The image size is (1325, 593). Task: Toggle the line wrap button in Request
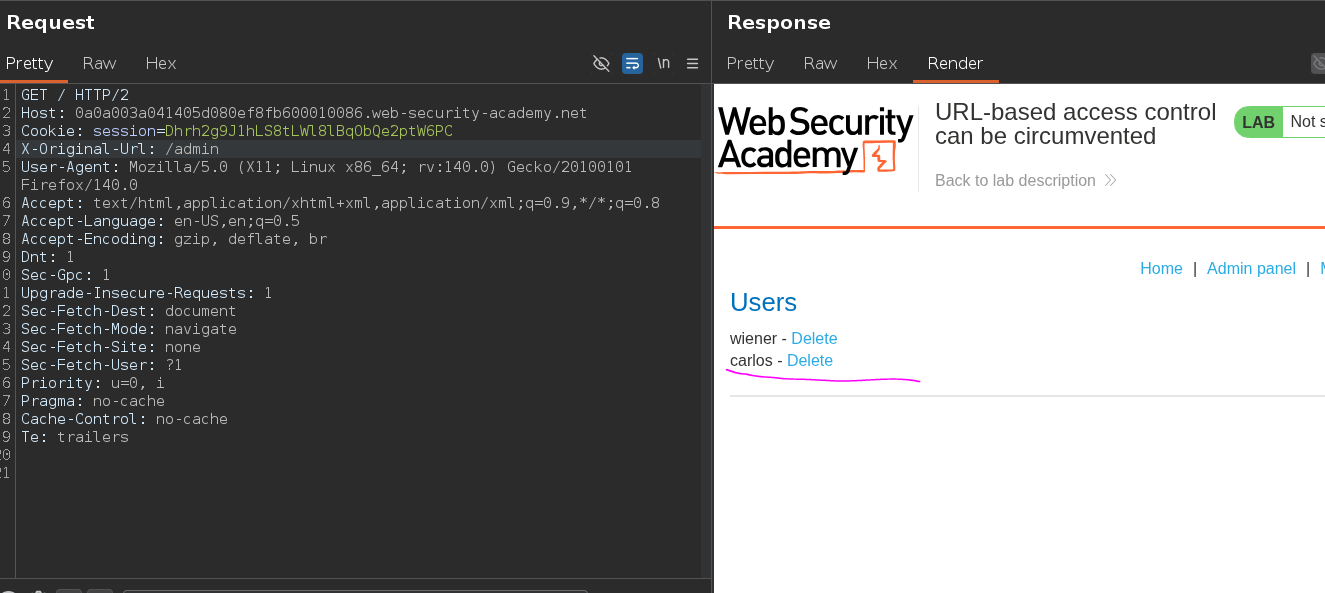(x=632, y=63)
